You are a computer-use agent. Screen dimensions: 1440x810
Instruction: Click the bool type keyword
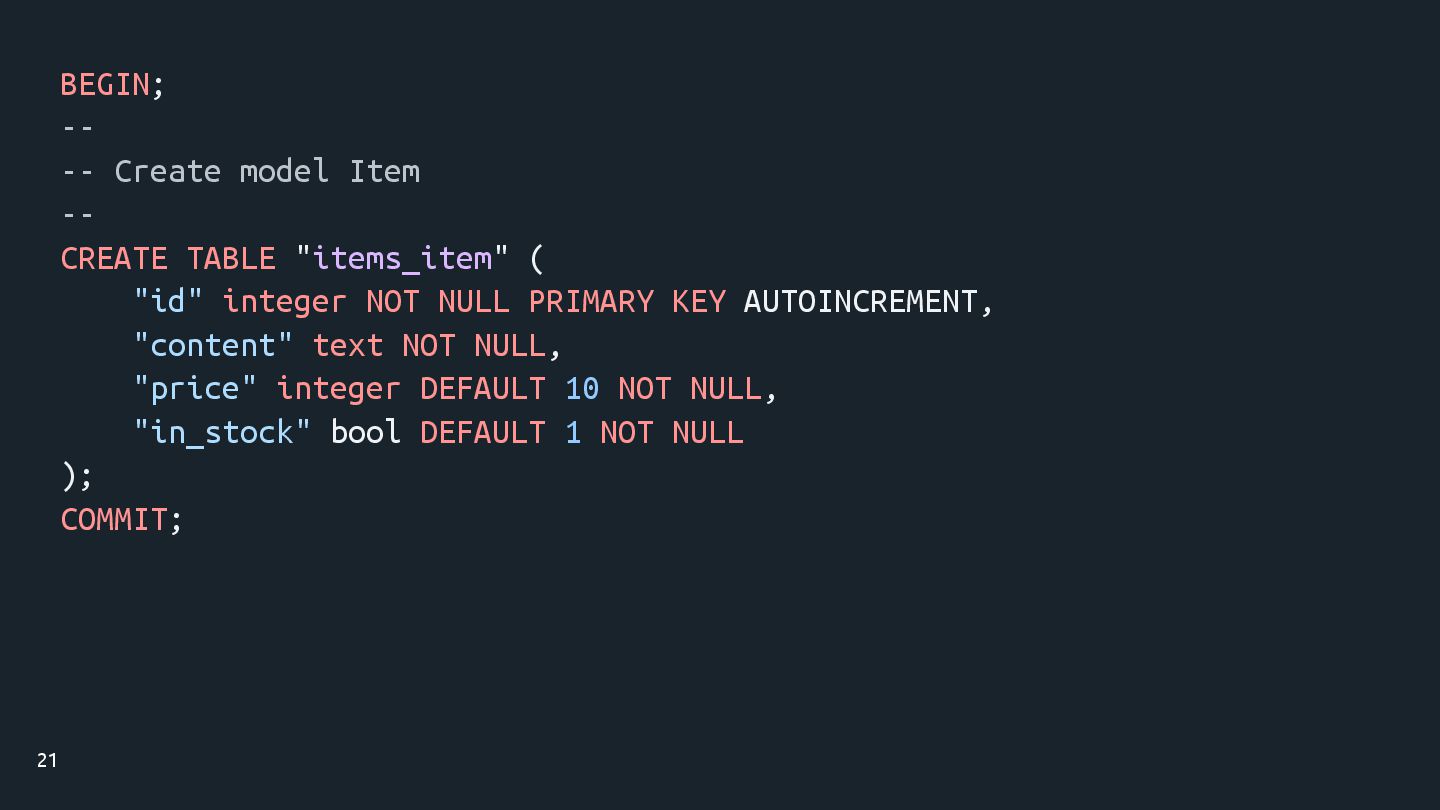pyautogui.click(x=366, y=432)
